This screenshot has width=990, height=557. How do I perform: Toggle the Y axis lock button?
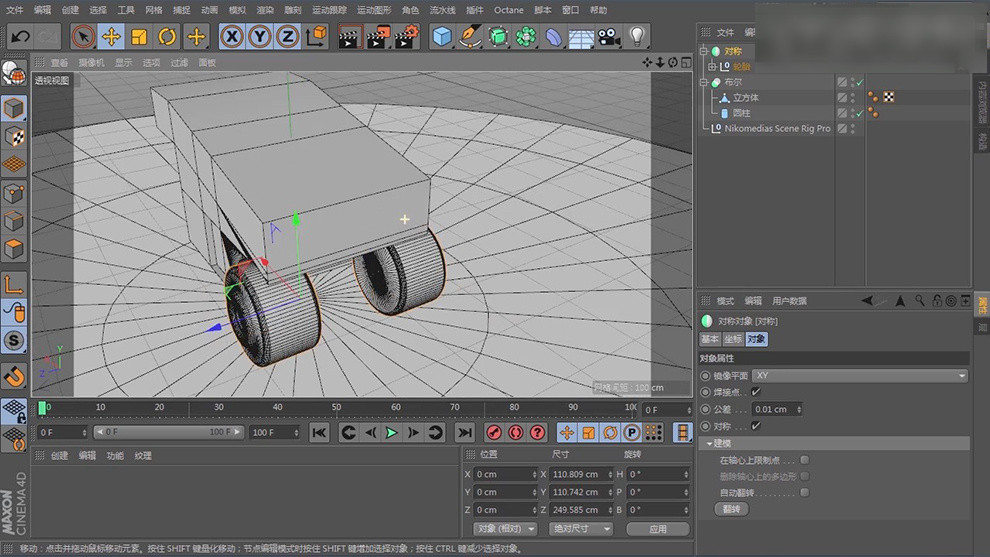(260, 37)
